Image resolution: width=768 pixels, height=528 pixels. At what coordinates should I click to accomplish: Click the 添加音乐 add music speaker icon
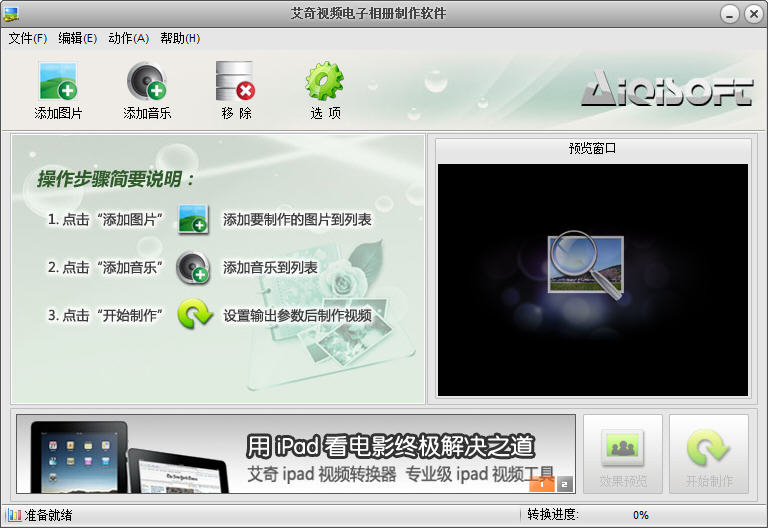[147, 81]
